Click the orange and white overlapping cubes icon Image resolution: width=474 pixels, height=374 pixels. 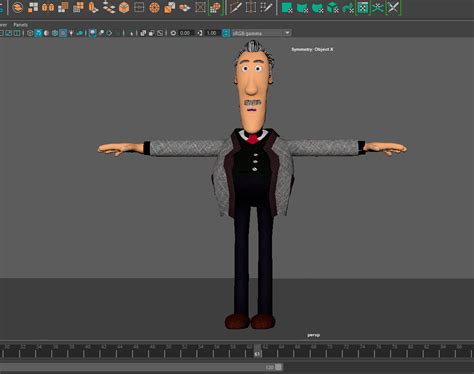click(169, 7)
